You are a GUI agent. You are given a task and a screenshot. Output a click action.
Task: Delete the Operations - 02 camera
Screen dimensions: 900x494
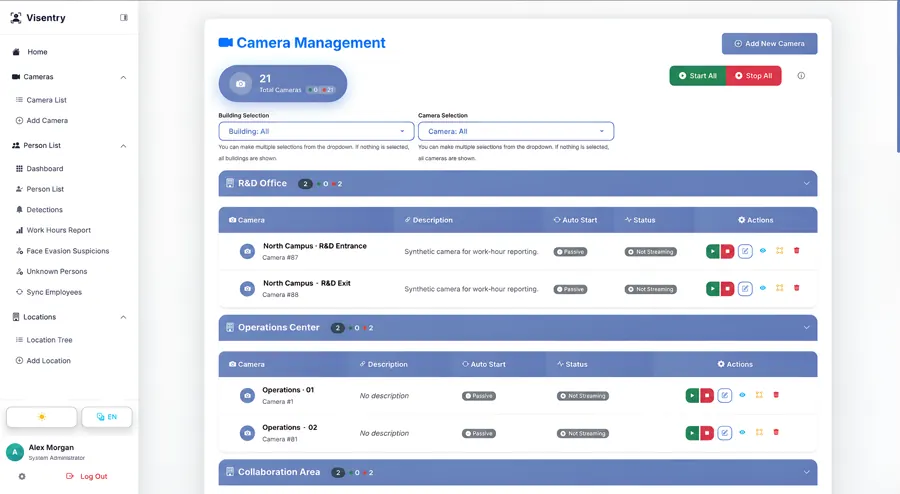[x=776, y=432]
